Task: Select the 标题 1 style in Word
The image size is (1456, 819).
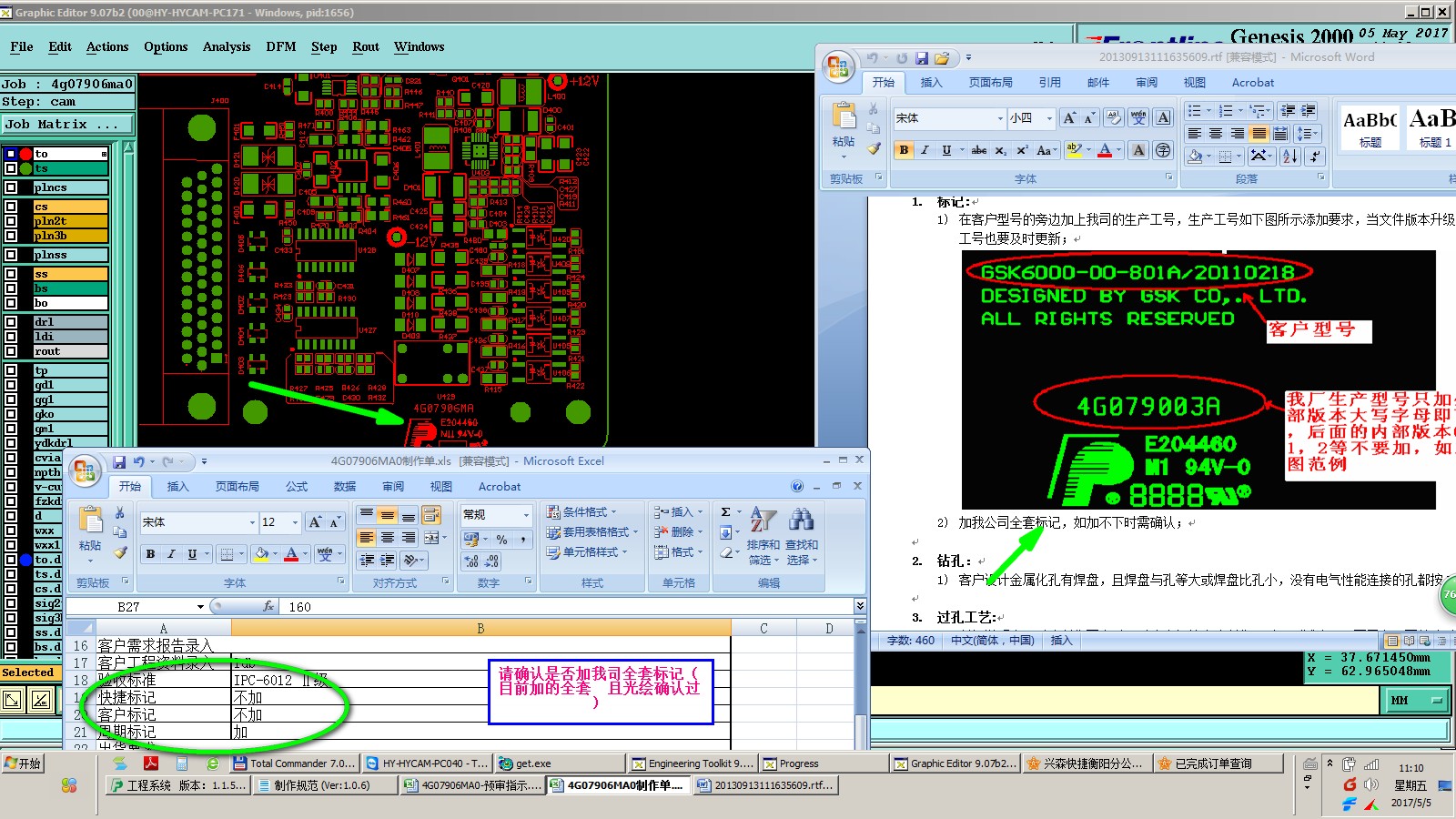Action: click(1431, 127)
